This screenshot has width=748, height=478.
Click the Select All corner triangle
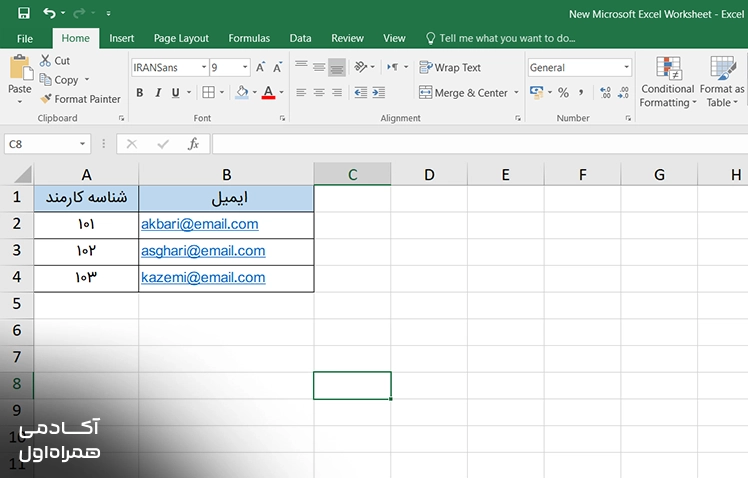(22, 174)
